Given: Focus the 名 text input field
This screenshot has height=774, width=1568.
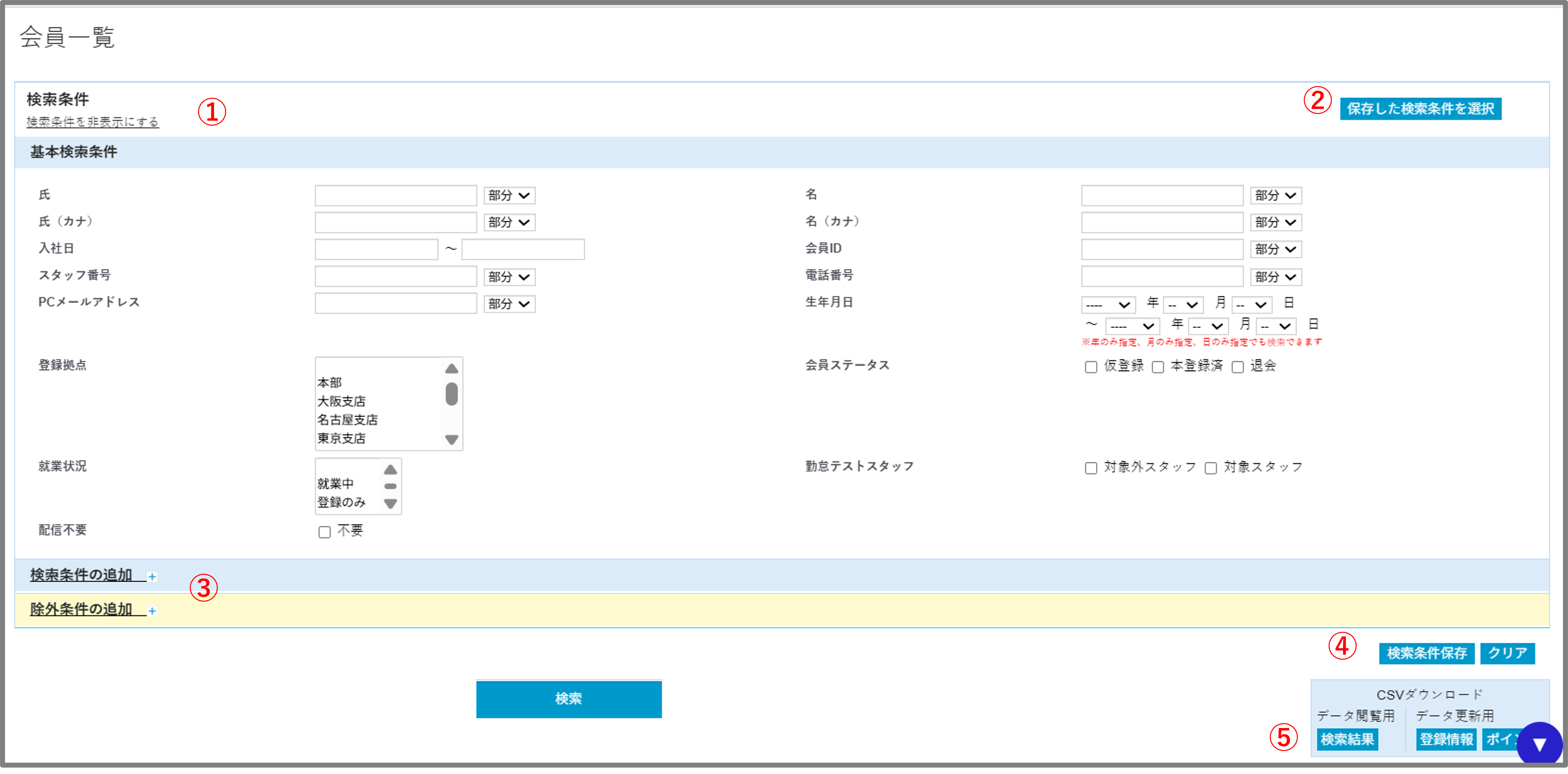Looking at the screenshot, I should pyautogui.click(x=1162, y=195).
